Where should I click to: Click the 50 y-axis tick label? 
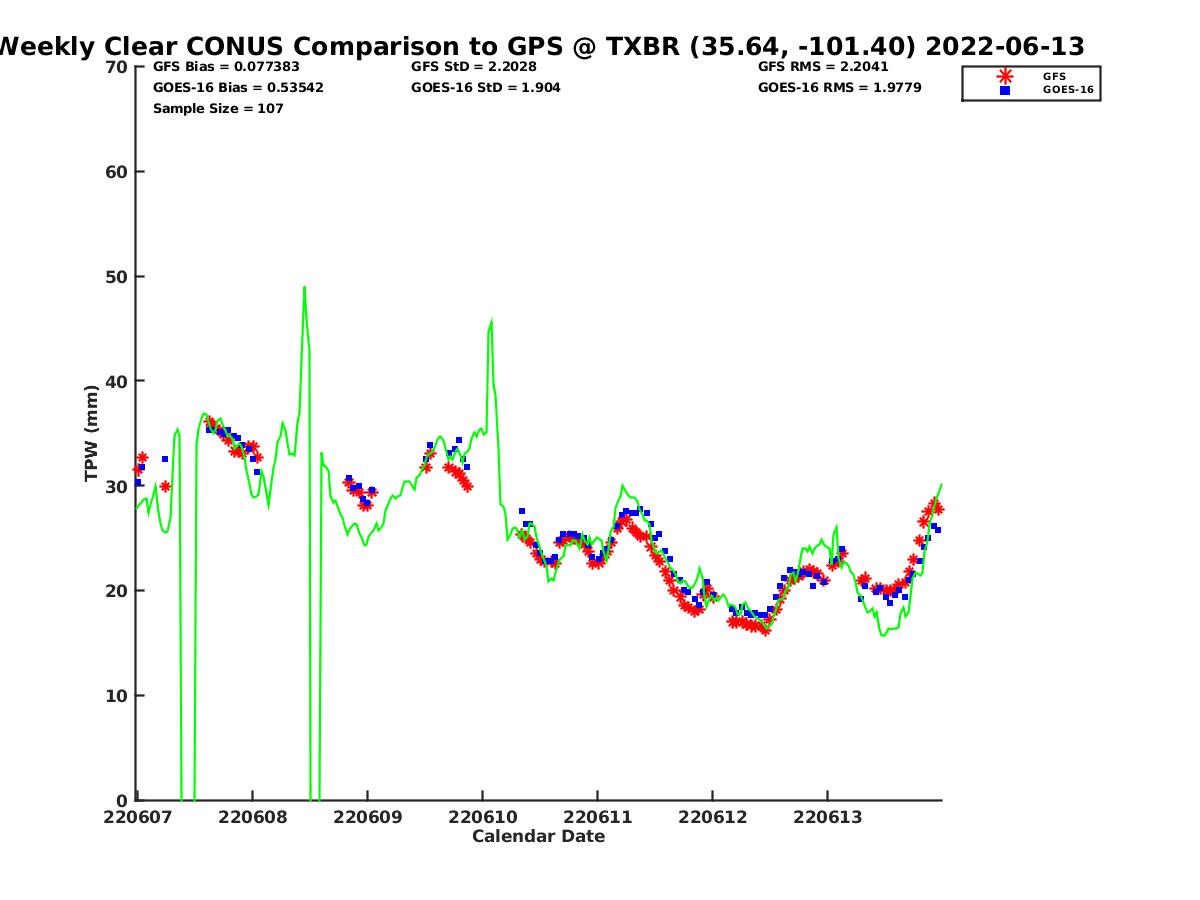point(117,277)
